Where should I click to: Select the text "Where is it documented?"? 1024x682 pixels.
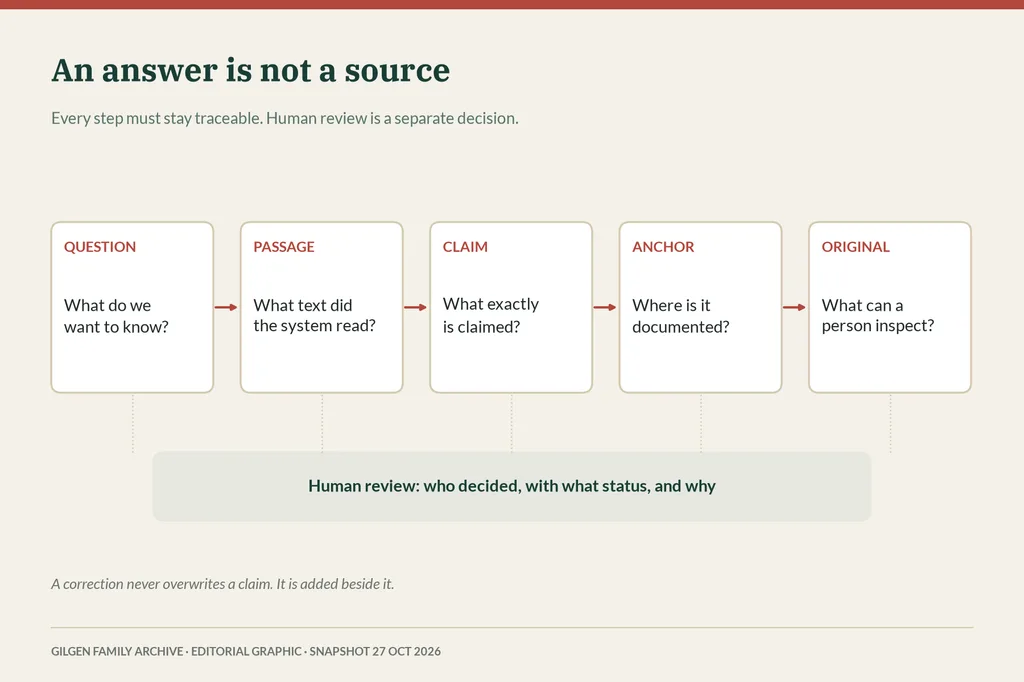pyautogui.click(x=680, y=316)
